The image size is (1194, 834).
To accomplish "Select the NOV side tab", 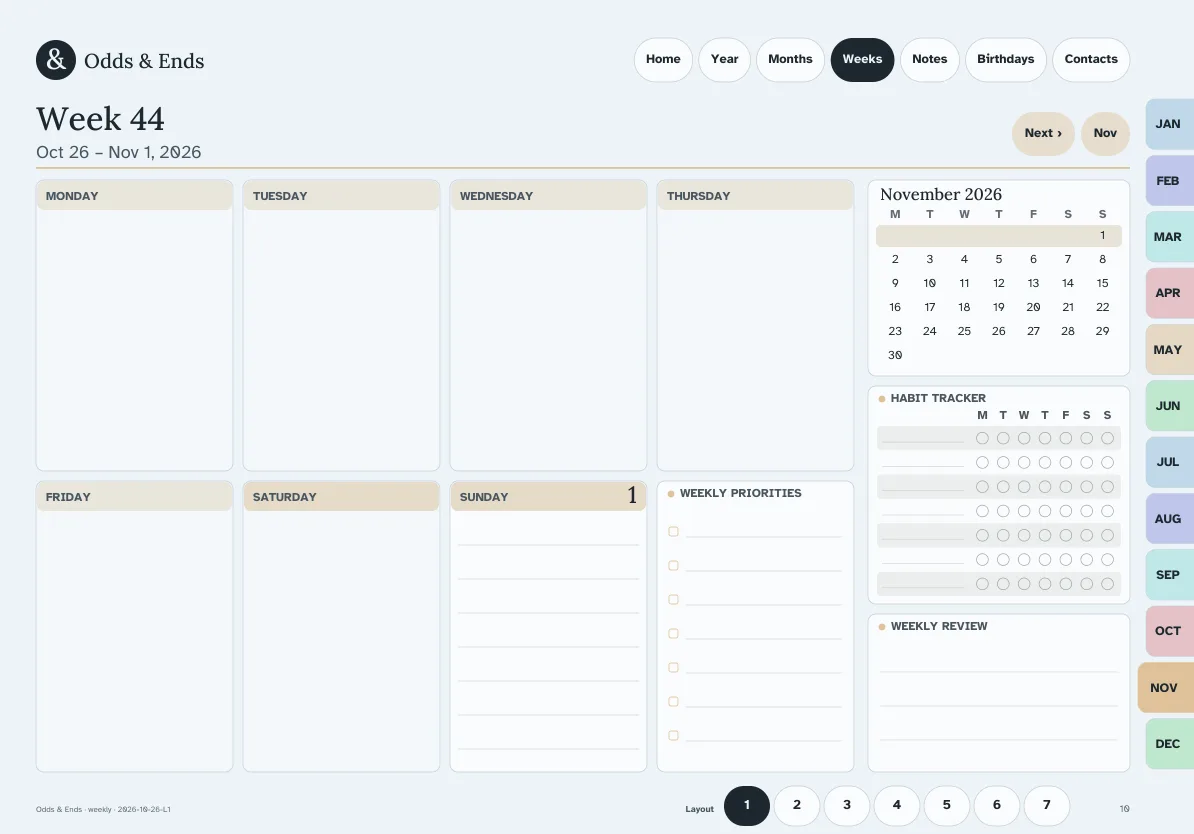I will click(1165, 688).
